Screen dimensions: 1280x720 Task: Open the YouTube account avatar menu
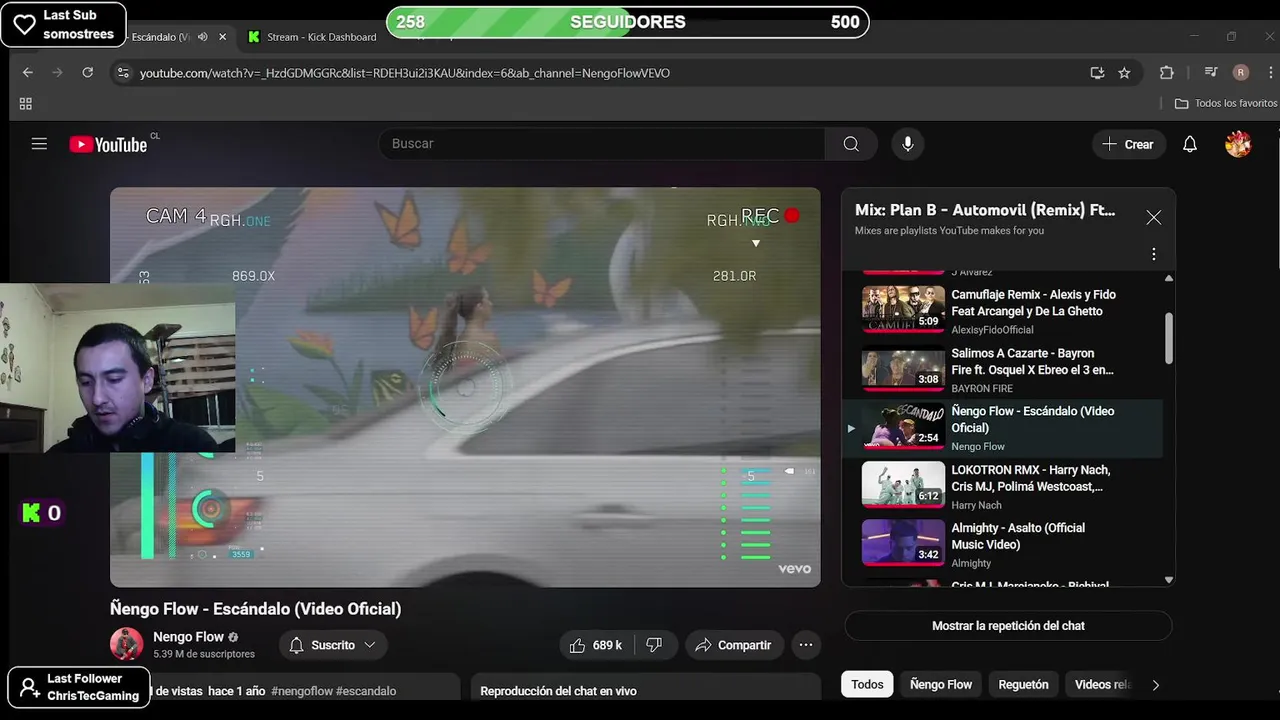coord(1238,144)
